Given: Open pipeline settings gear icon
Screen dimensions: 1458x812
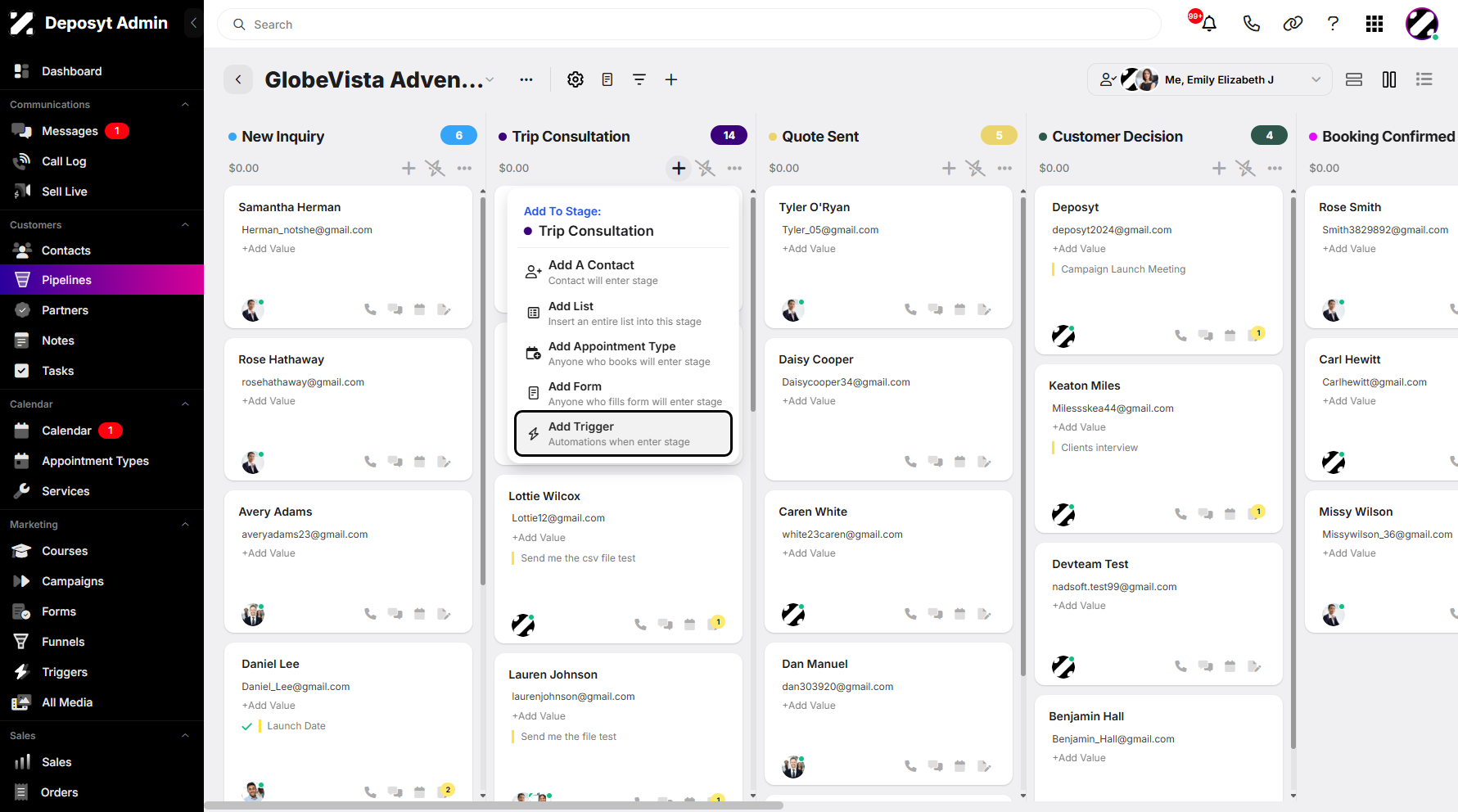Looking at the screenshot, I should (x=576, y=79).
